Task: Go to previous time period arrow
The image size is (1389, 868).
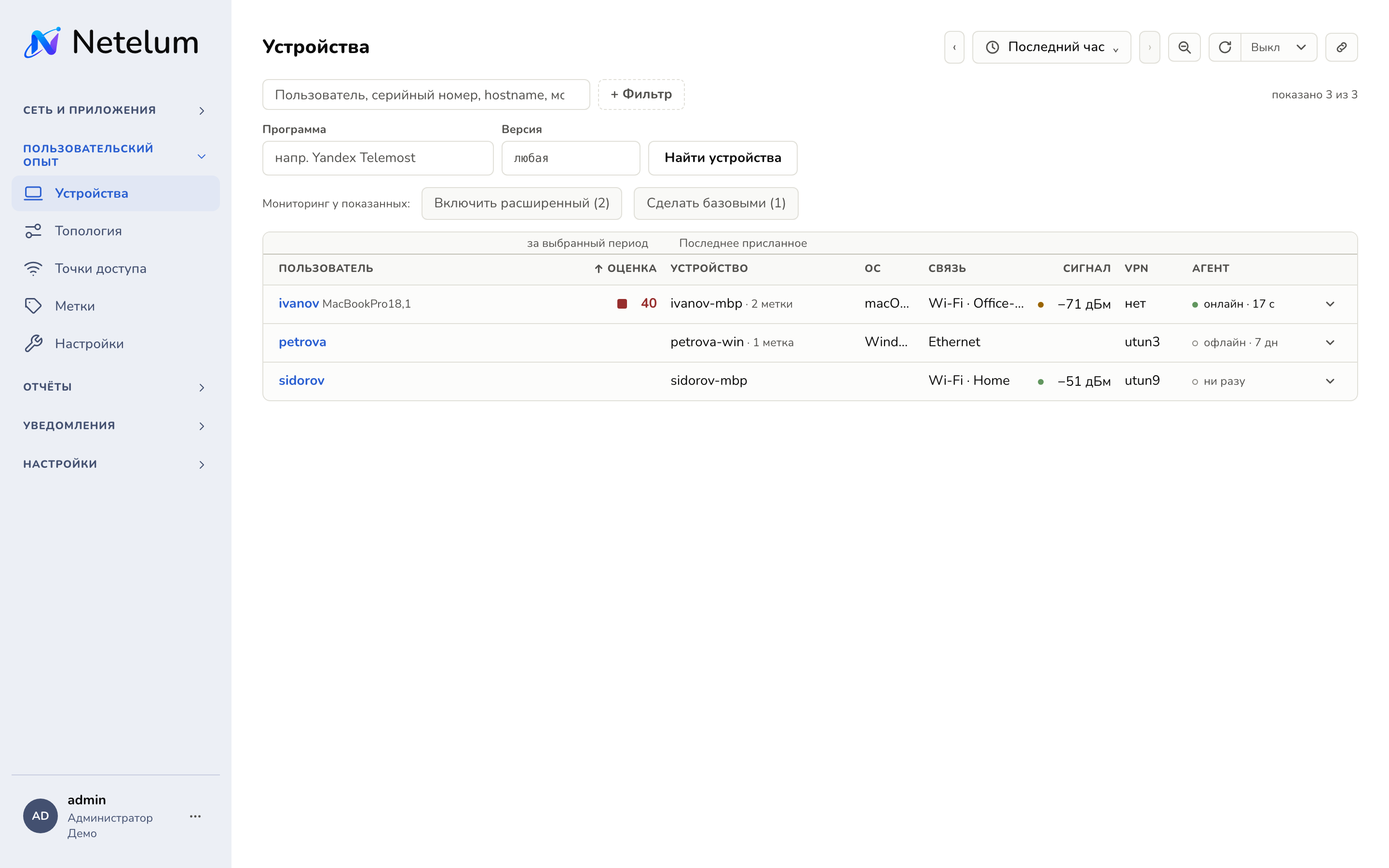Action: click(954, 47)
